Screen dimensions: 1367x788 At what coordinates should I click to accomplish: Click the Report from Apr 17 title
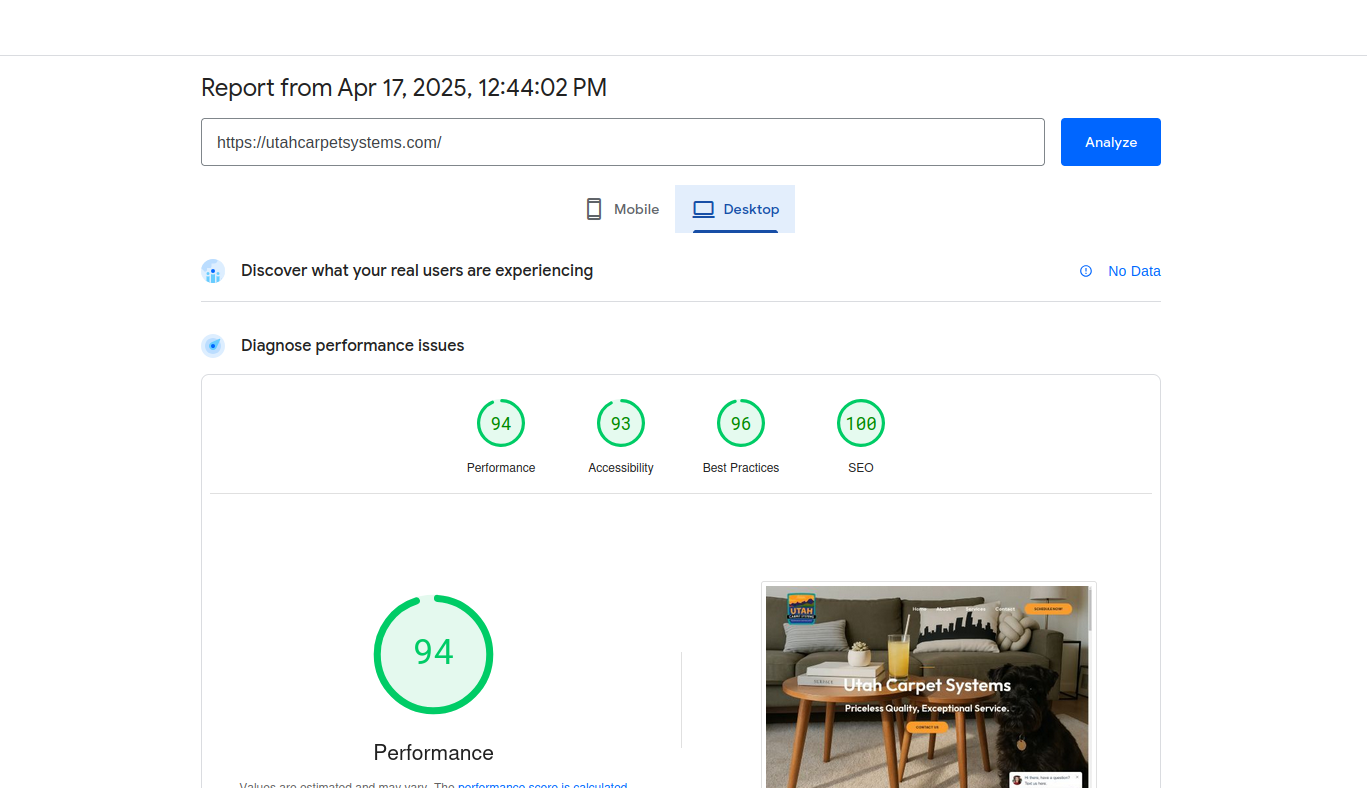click(404, 88)
